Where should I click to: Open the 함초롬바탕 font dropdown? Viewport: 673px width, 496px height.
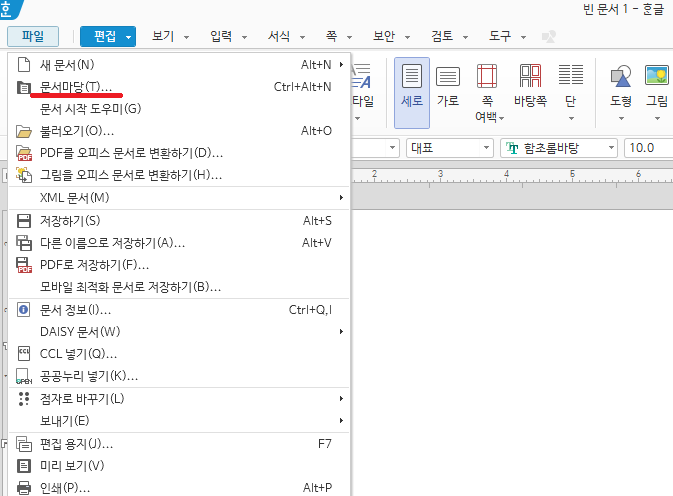coord(559,148)
